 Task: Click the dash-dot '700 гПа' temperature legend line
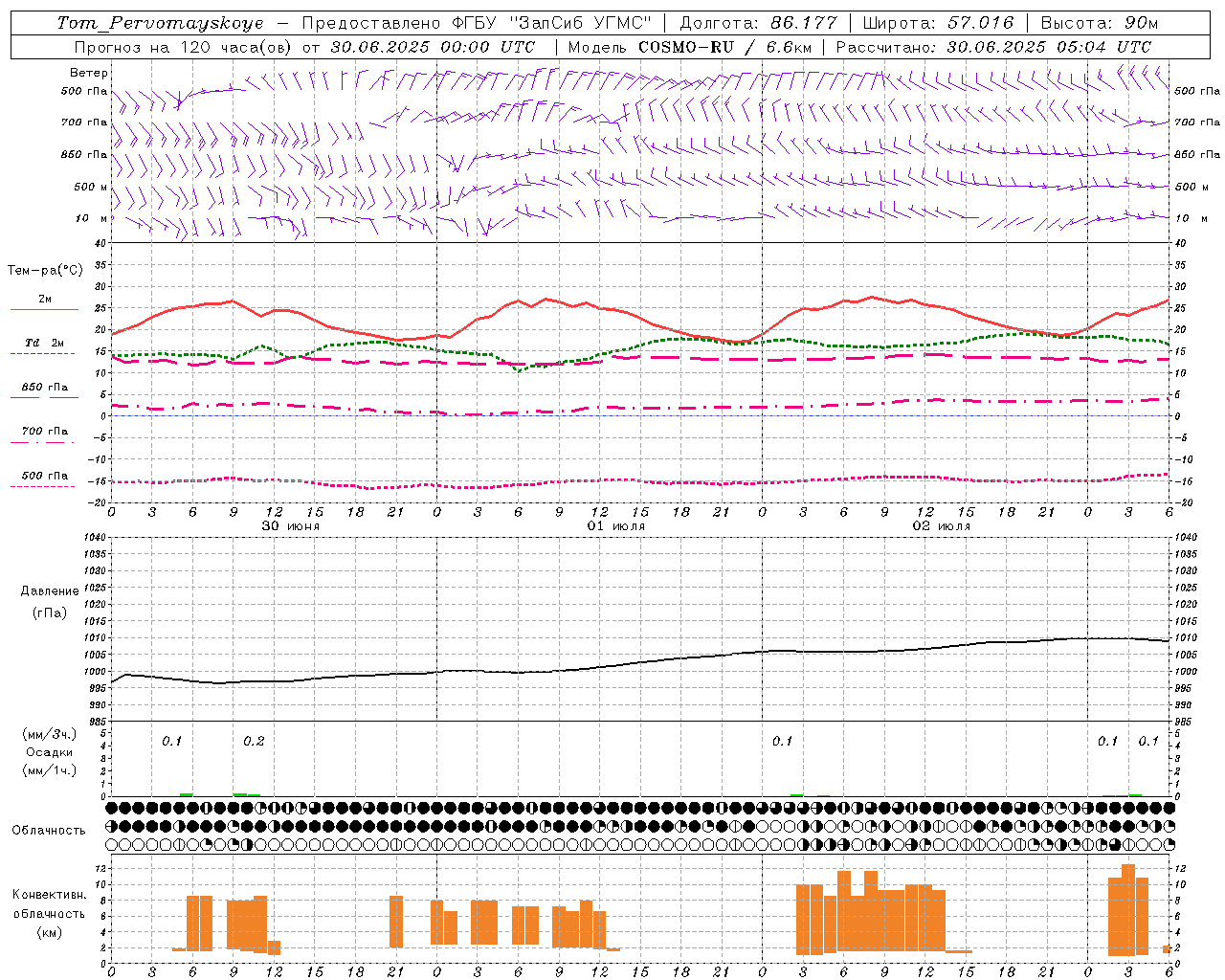(x=44, y=442)
